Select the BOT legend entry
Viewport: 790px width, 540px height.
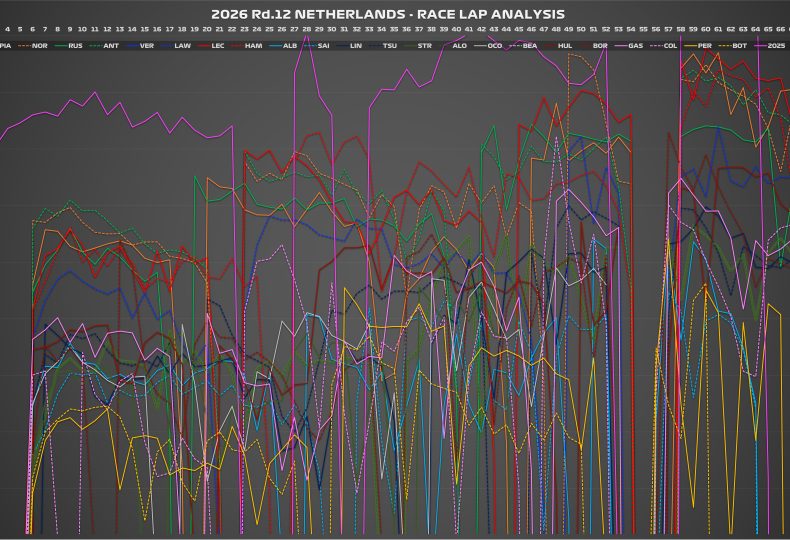coord(733,46)
